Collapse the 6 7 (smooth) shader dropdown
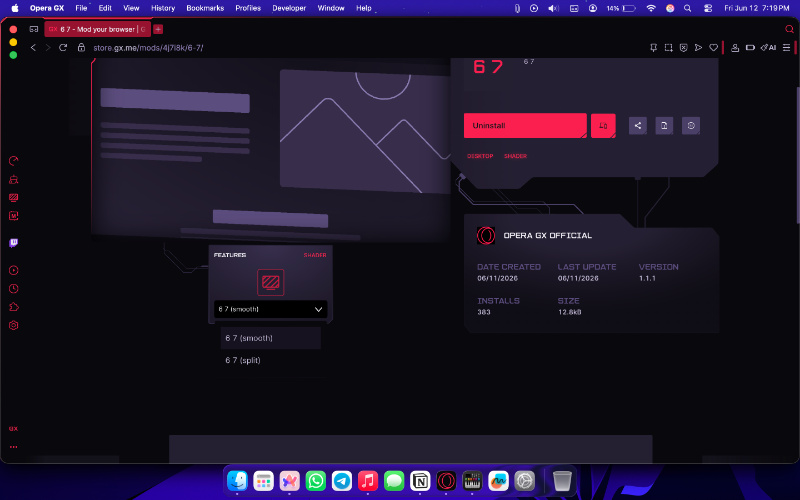The height and width of the screenshot is (500, 800). tap(270, 309)
